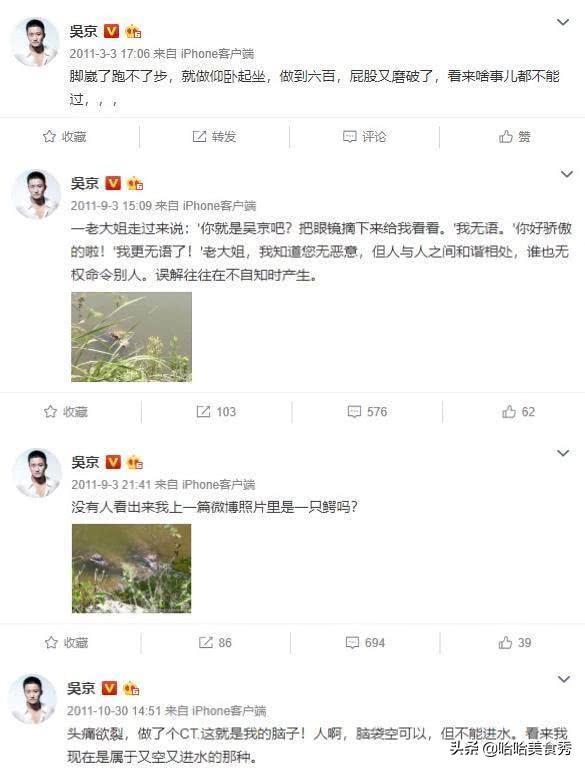This screenshot has height=769, width=585.
Task: Favorite the first post with the 收藏 star
Action: (65, 136)
